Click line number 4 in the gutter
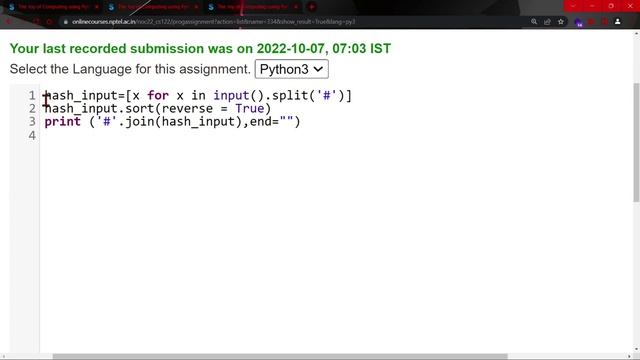 coord(32,135)
